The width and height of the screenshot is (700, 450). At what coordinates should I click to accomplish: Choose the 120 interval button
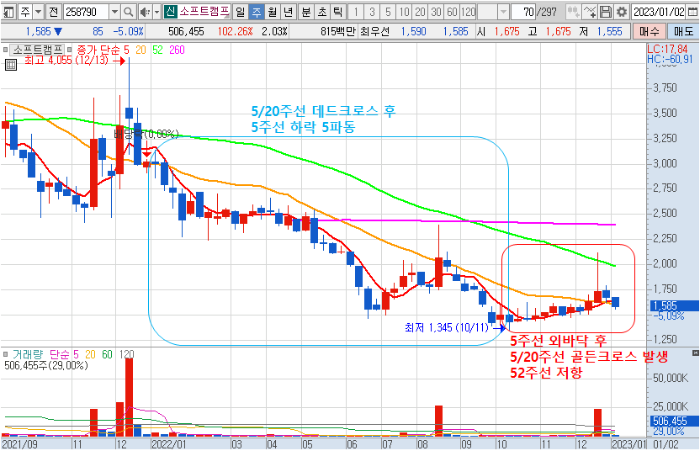pyautogui.click(x=468, y=11)
